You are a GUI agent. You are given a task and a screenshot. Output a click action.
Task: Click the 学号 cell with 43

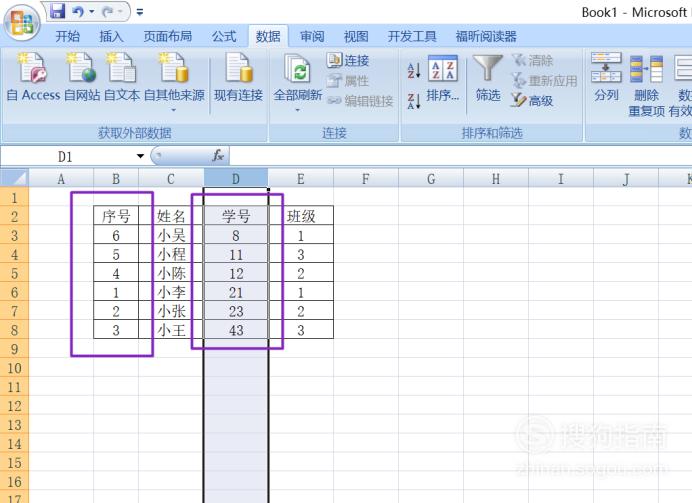pyautogui.click(x=236, y=330)
